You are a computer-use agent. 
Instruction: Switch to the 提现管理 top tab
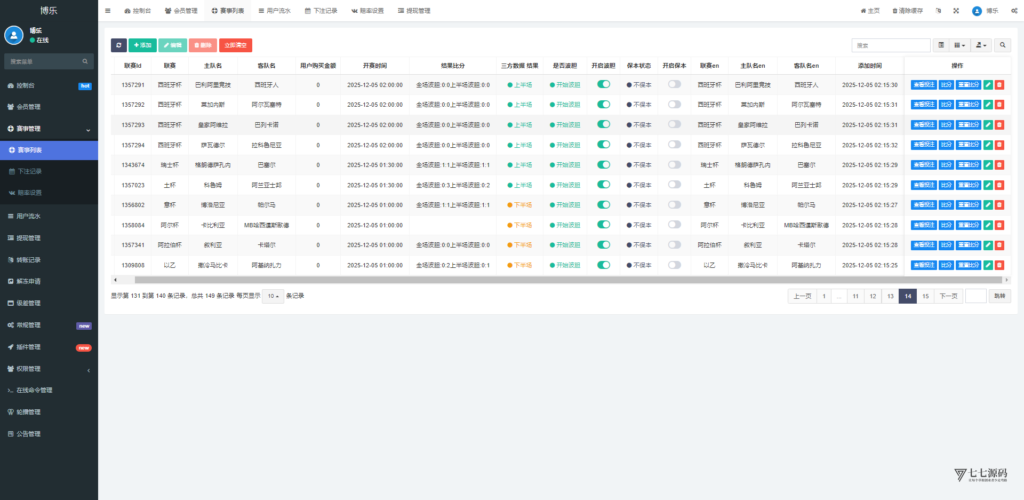tap(414, 11)
